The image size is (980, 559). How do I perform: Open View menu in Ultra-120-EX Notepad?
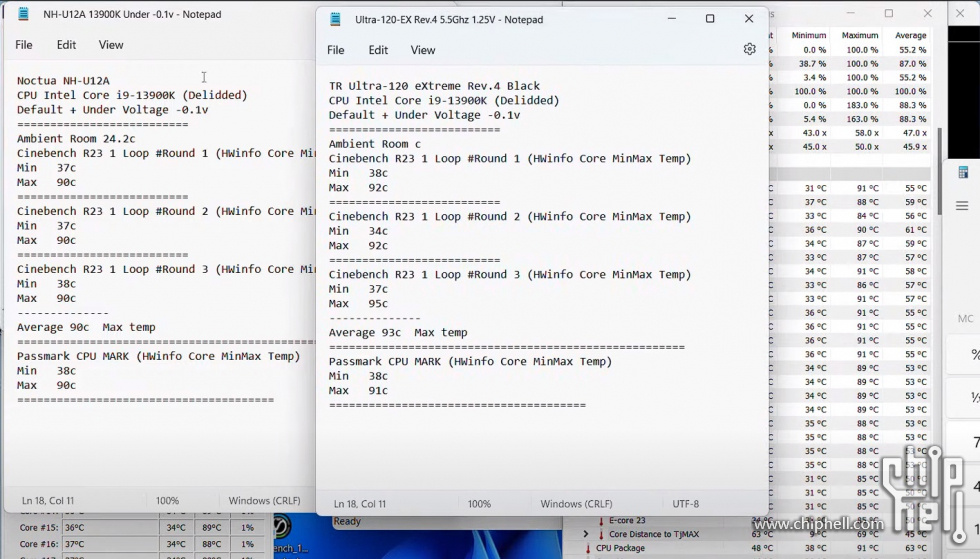coord(422,50)
